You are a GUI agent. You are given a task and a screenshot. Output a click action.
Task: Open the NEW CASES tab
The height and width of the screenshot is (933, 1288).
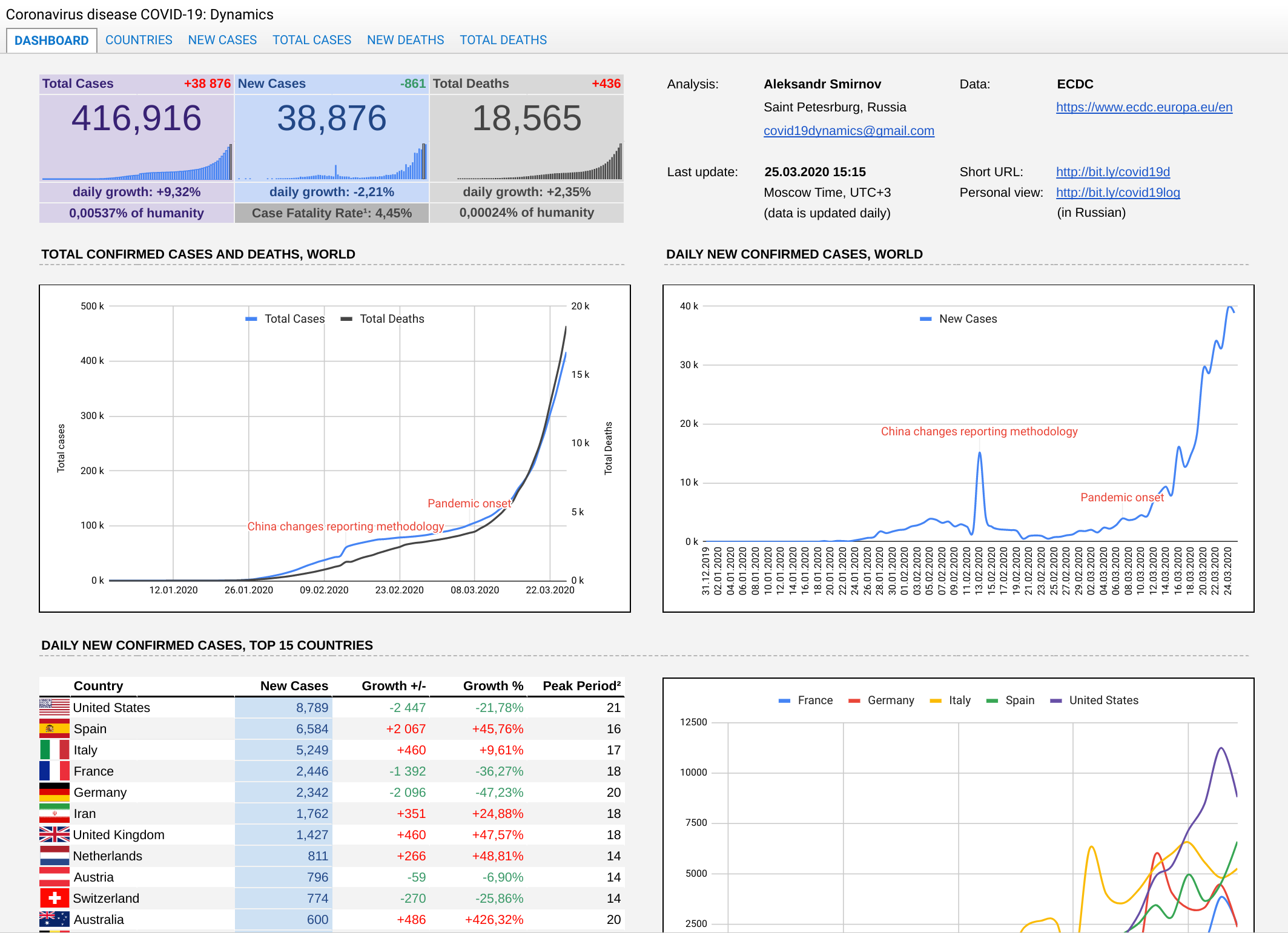222,40
